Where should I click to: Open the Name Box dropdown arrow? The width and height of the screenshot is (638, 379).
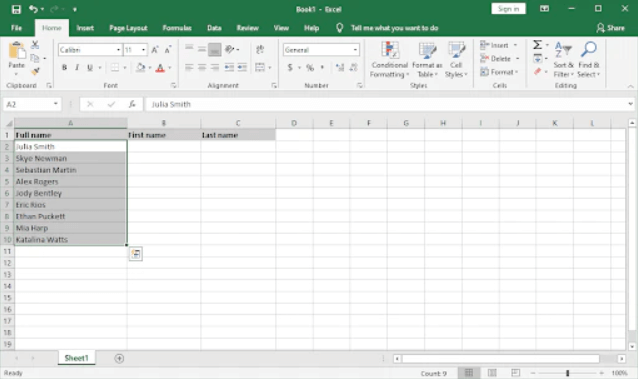click(55, 104)
